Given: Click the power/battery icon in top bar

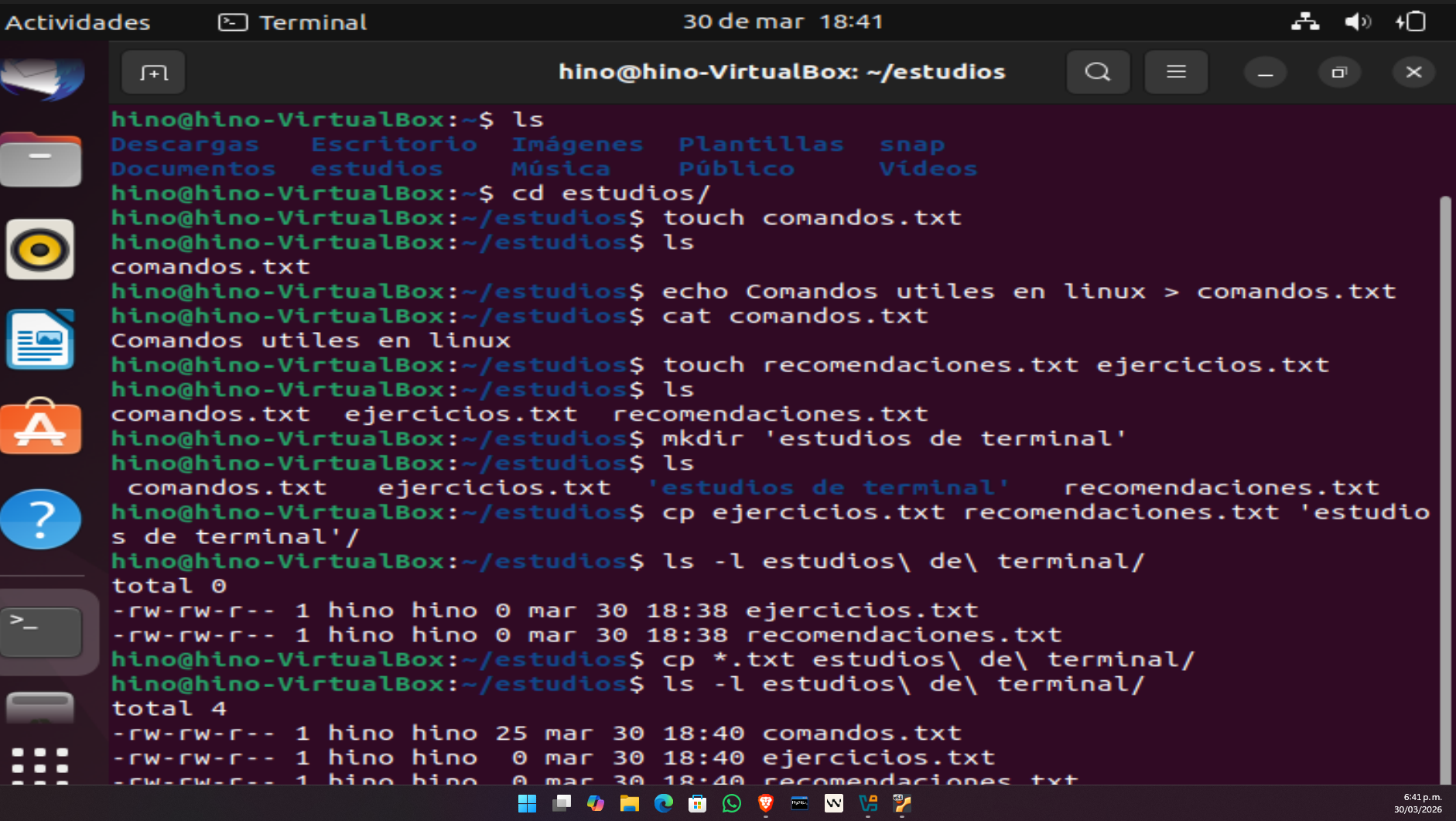Looking at the screenshot, I should [1410, 22].
